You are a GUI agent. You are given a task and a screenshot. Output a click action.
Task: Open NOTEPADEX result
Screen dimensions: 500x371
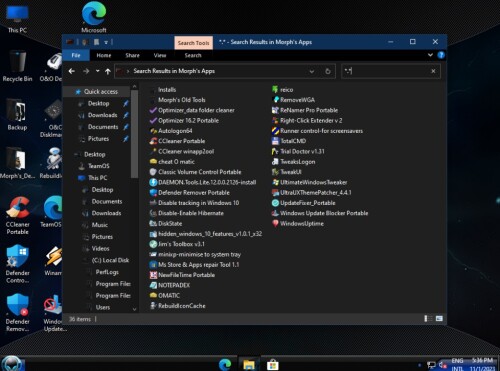[x=170, y=285]
